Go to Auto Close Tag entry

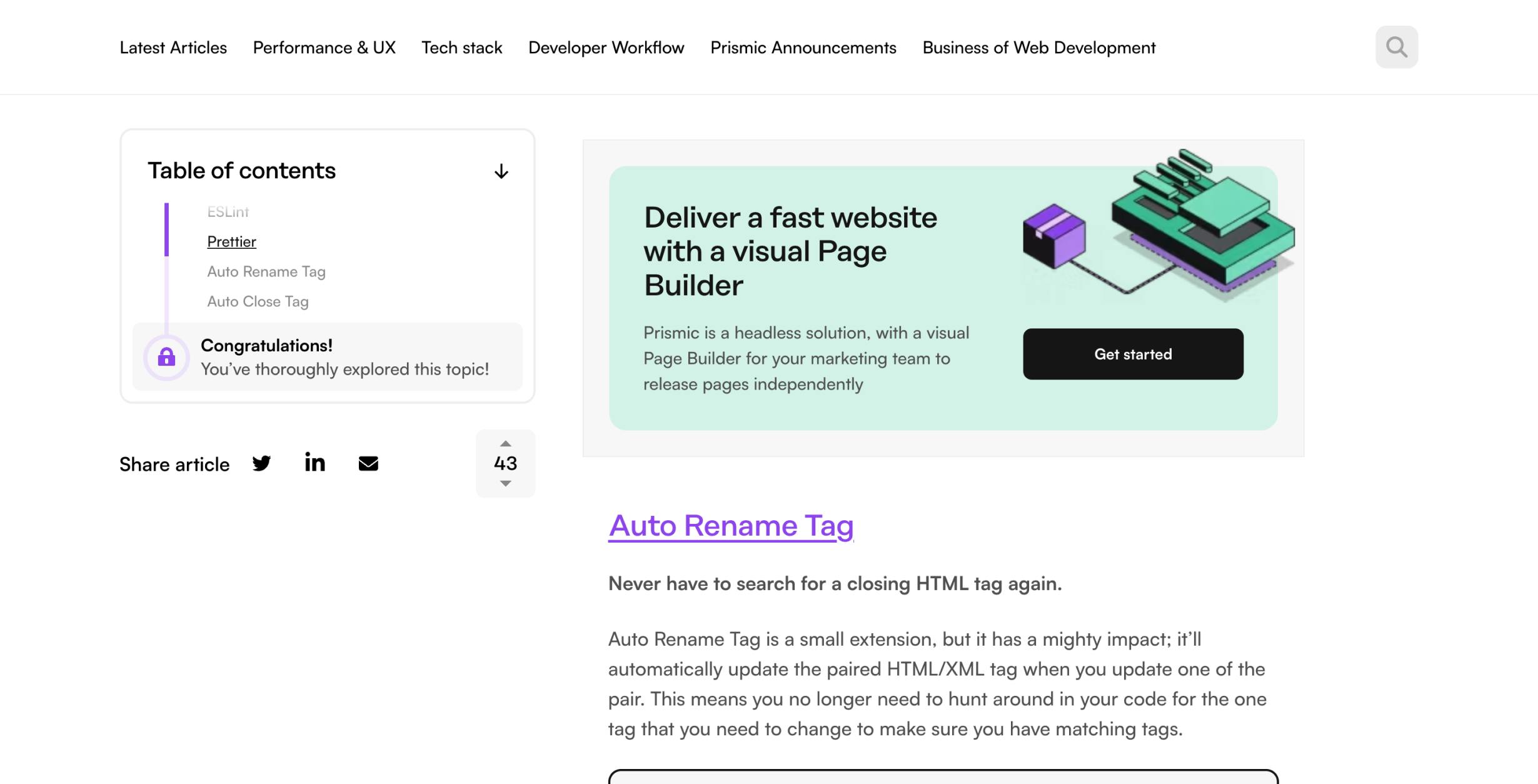coord(258,302)
